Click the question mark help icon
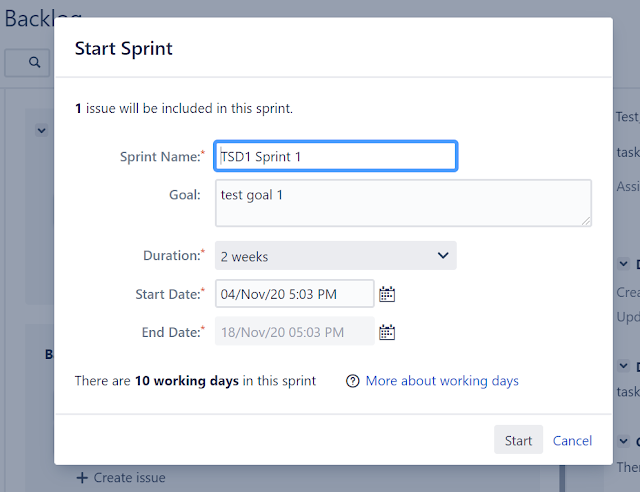The width and height of the screenshot is (640, 492). pyautogui.click(x=353, y=381)
